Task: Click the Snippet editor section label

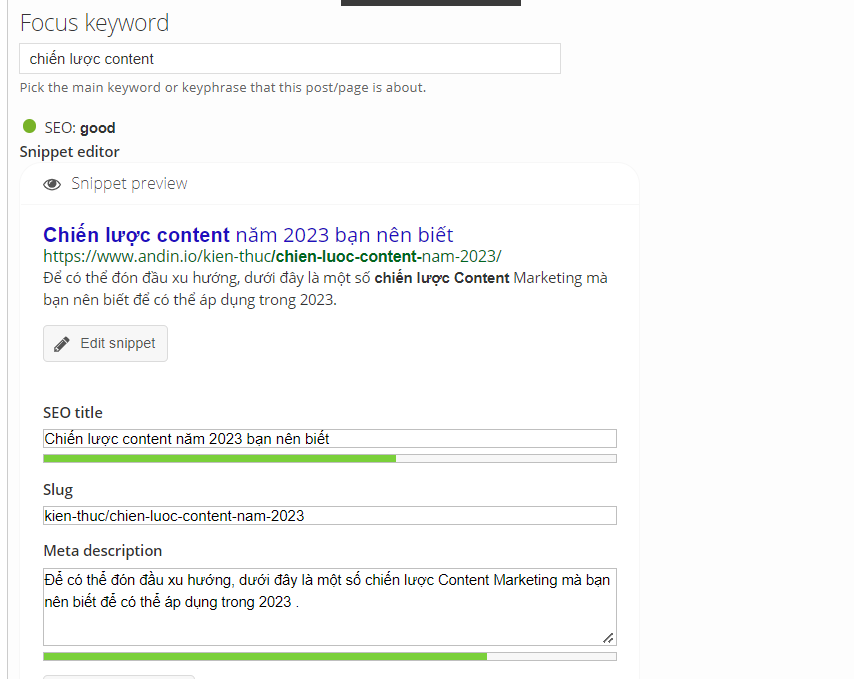Action: tap(70, 152)
